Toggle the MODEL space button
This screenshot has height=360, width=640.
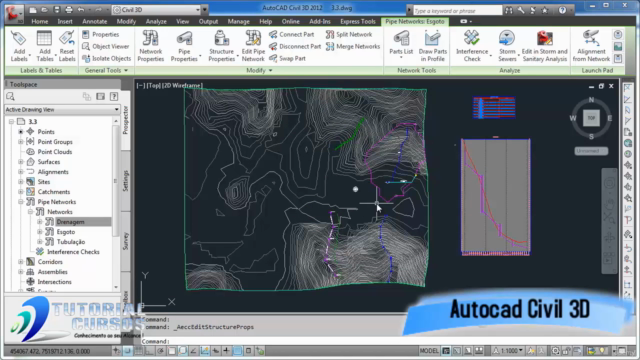pos(429,351)
